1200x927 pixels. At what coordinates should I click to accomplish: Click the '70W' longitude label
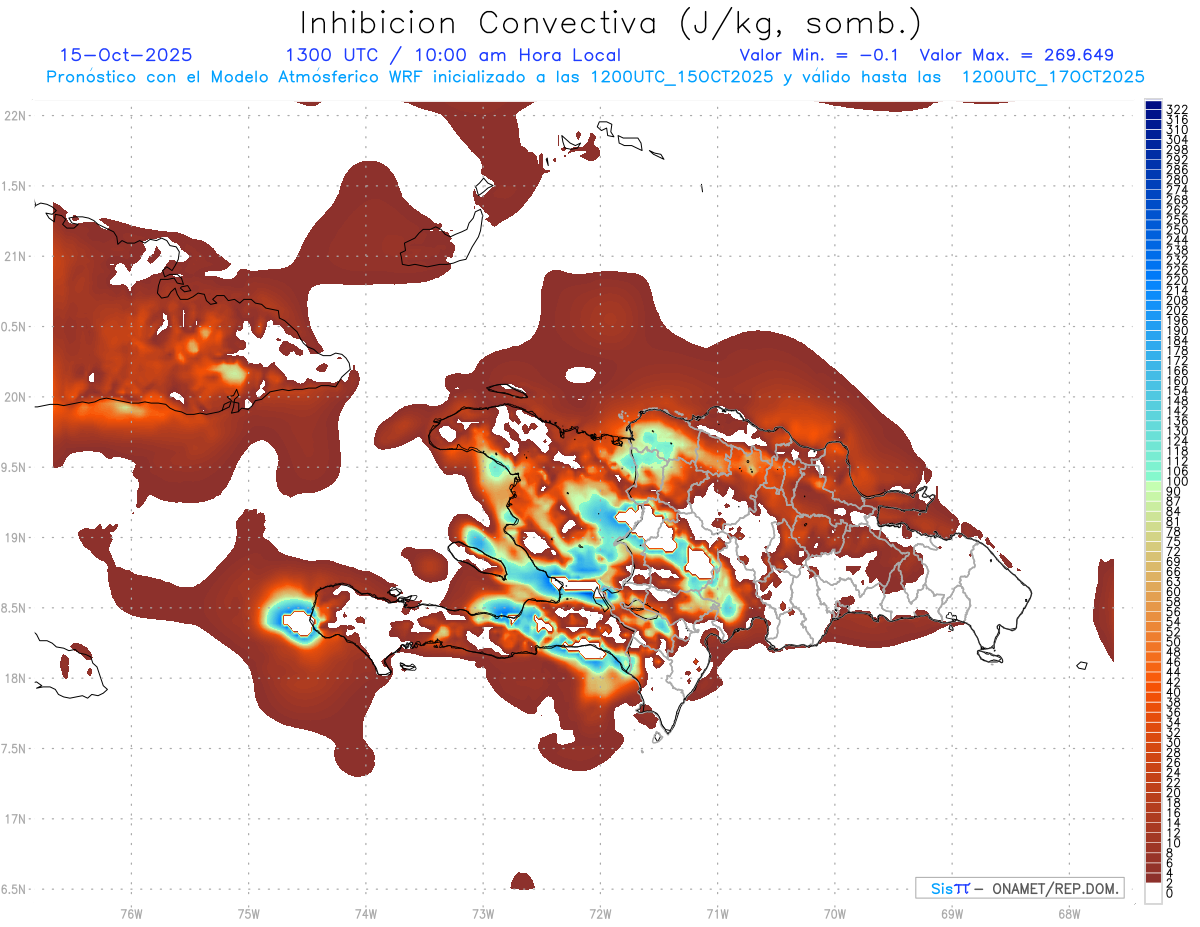pos(835,913)
